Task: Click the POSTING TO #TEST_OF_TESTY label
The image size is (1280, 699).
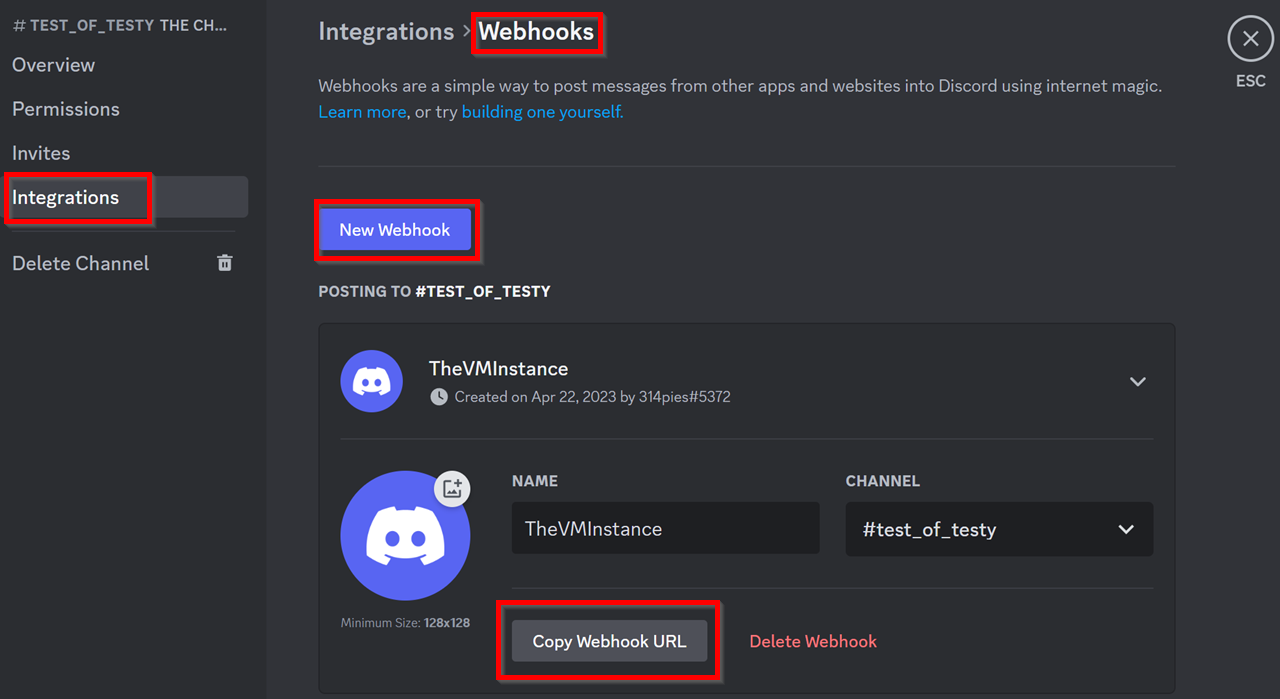Action: [x=434, y=292]
